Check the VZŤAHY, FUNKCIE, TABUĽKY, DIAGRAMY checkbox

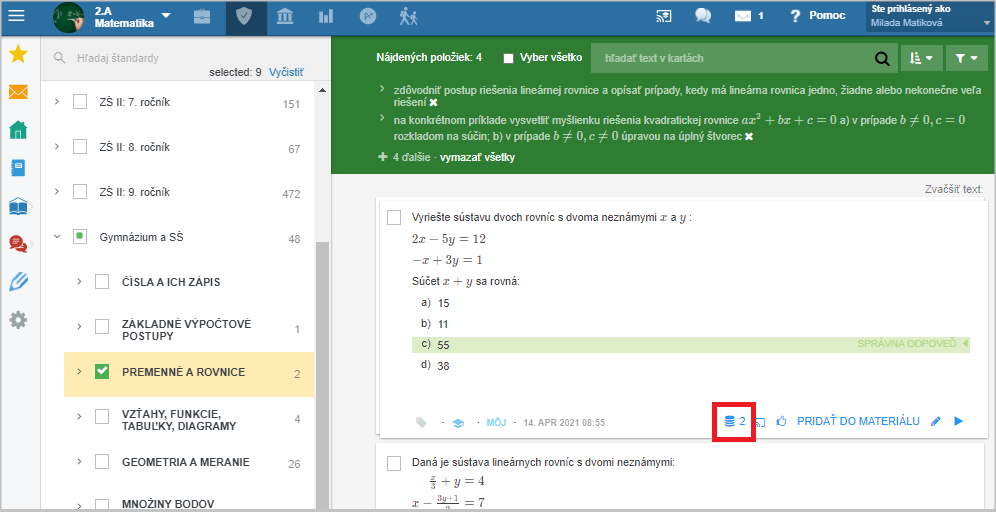102,417
